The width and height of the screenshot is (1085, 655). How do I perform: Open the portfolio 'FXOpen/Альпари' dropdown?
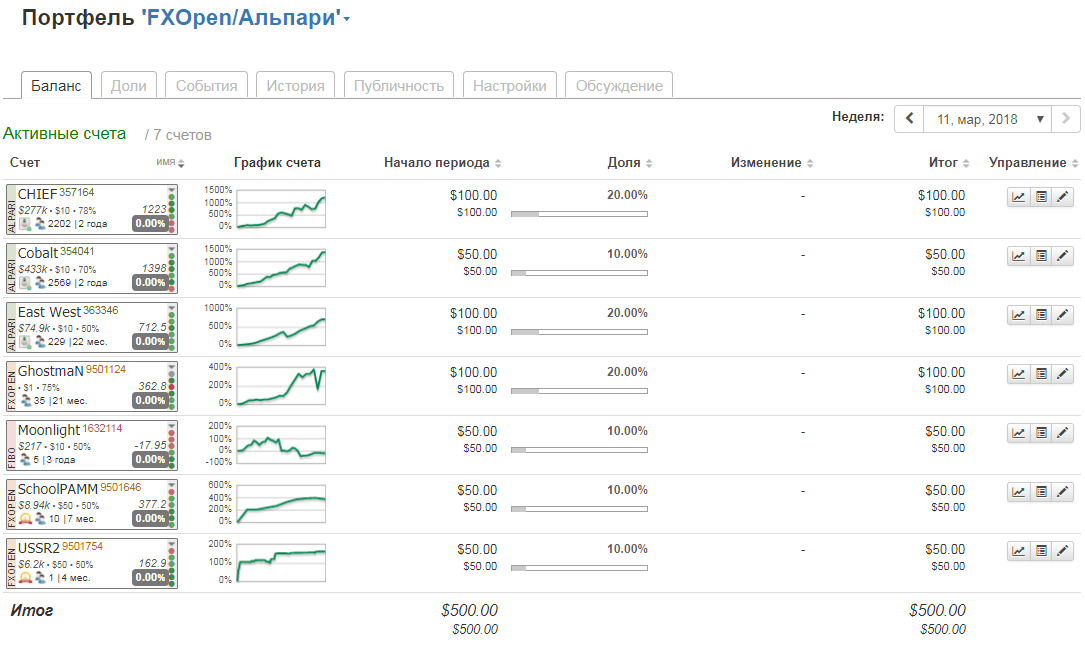tap(346, 19)
